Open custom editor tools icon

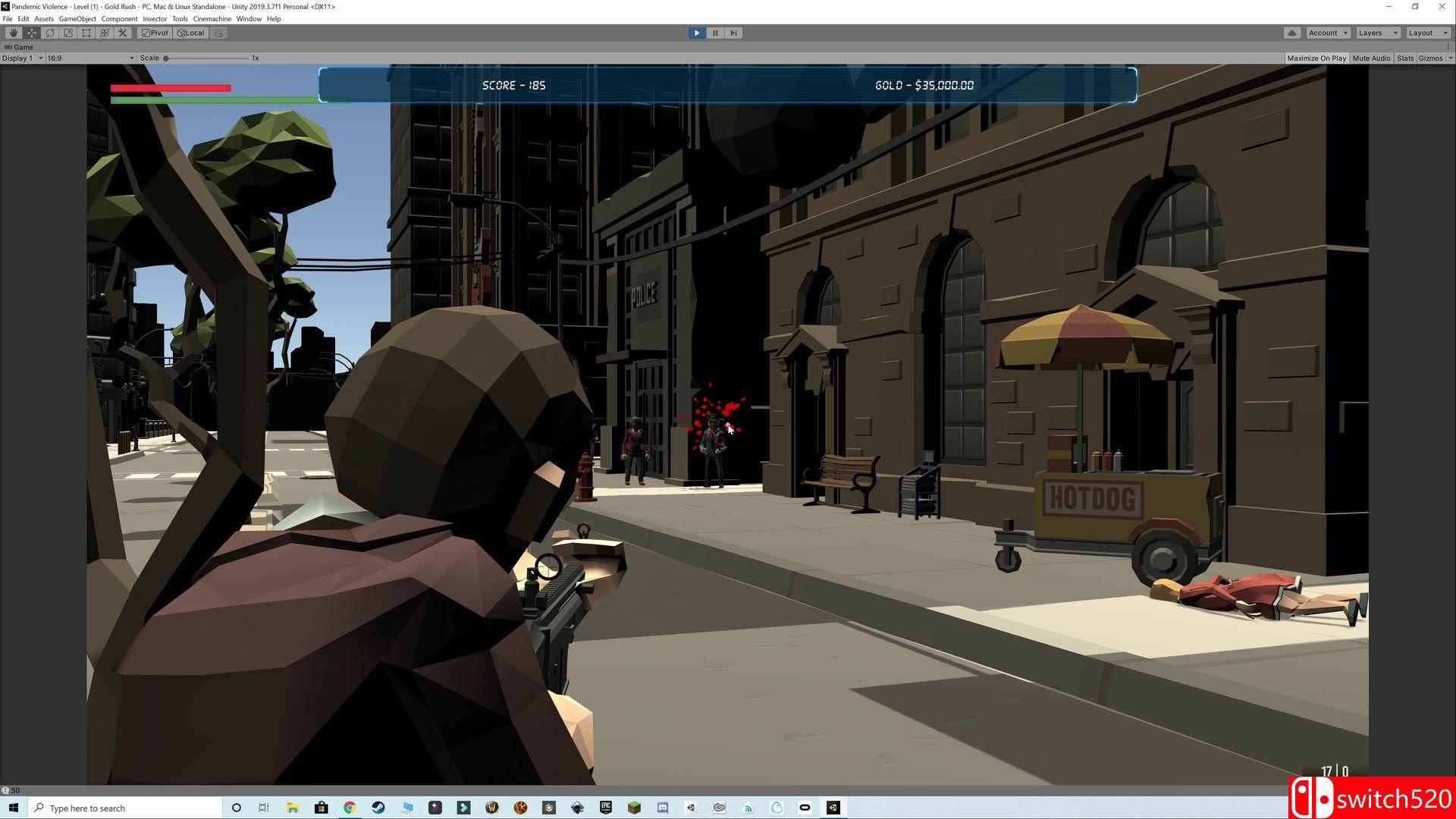click(123, 33)
